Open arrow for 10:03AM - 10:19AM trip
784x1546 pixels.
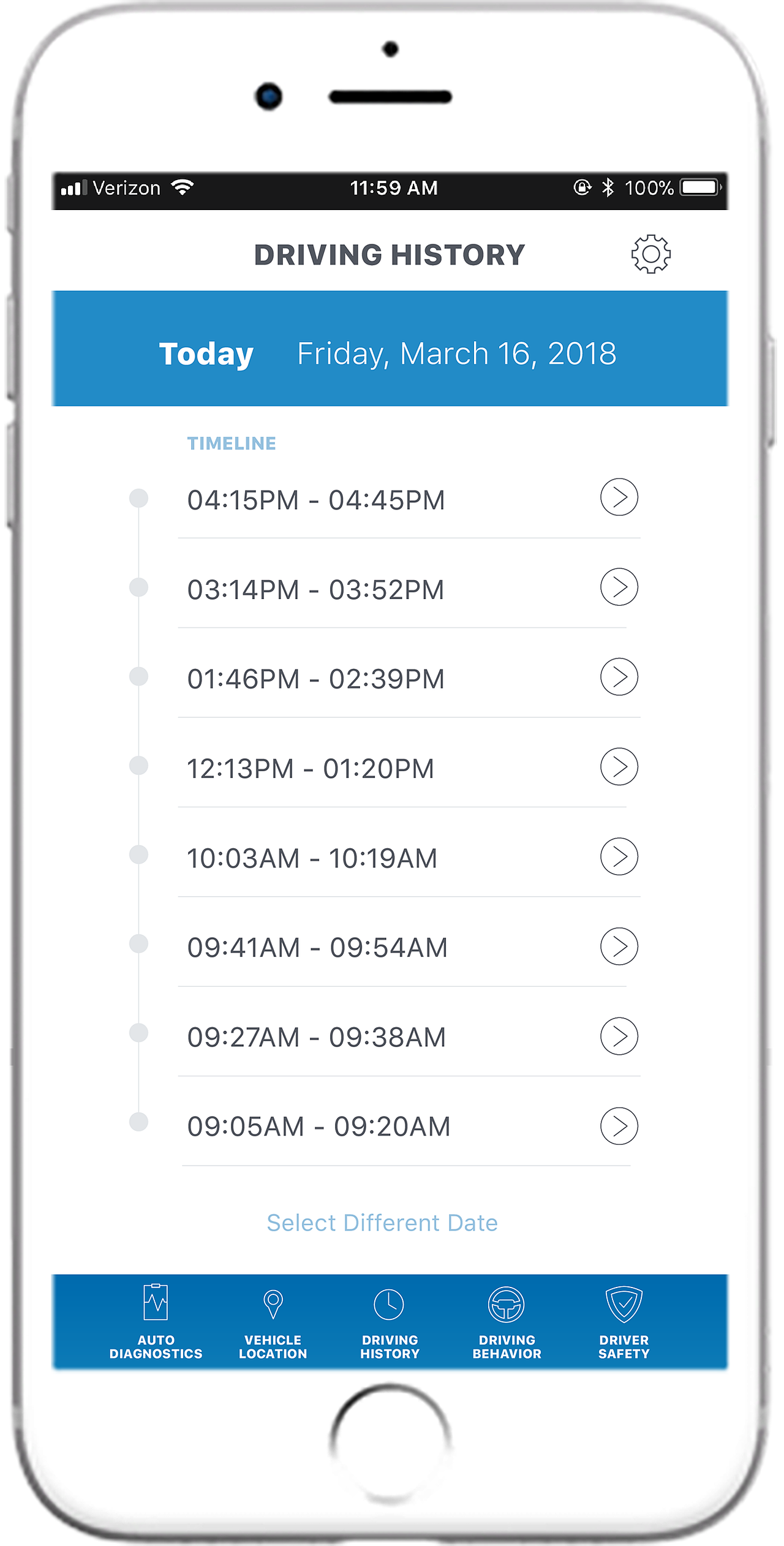(619, 856)
